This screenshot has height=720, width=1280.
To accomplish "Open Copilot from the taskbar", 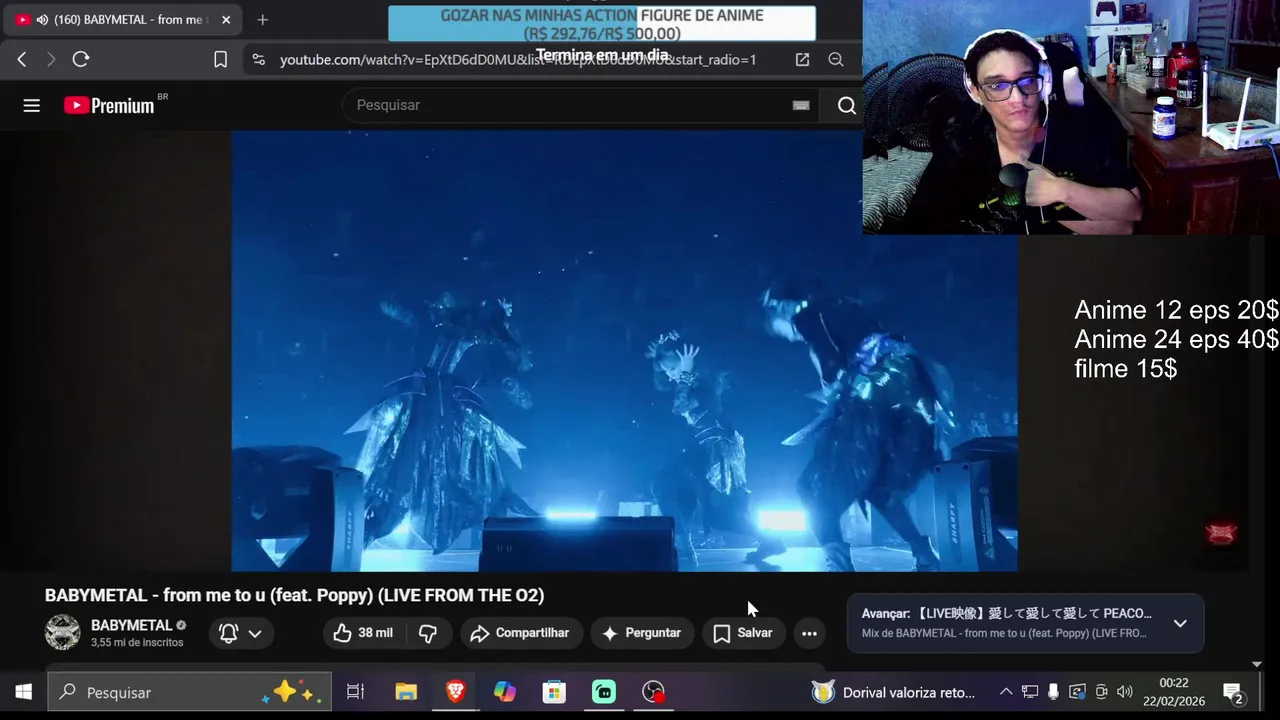I will tap(504, 692).
